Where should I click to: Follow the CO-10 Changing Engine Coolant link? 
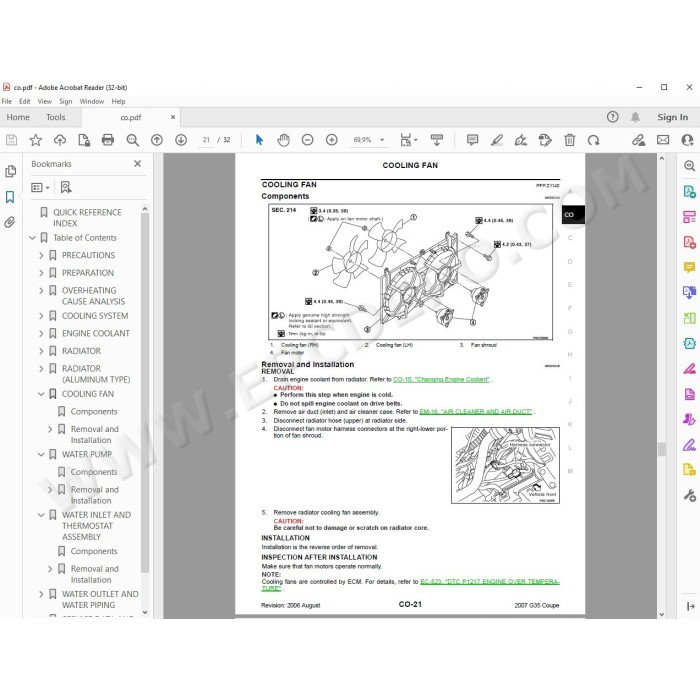441,379
